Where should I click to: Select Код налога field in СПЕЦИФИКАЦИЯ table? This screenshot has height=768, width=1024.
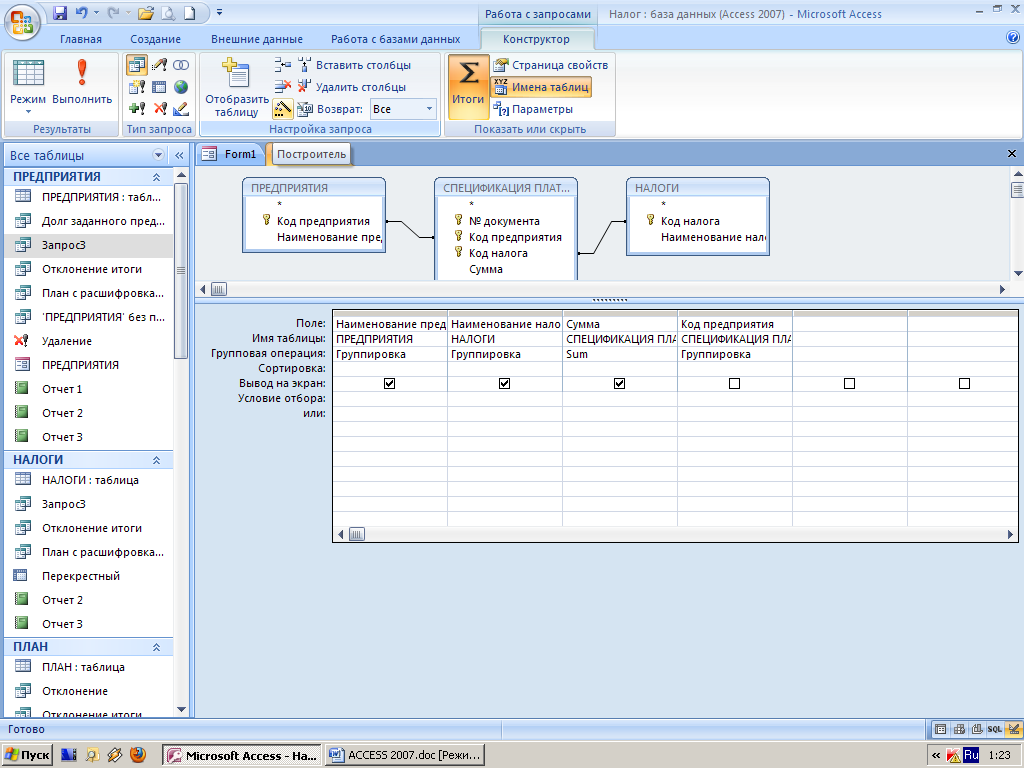tap(498, 253)
